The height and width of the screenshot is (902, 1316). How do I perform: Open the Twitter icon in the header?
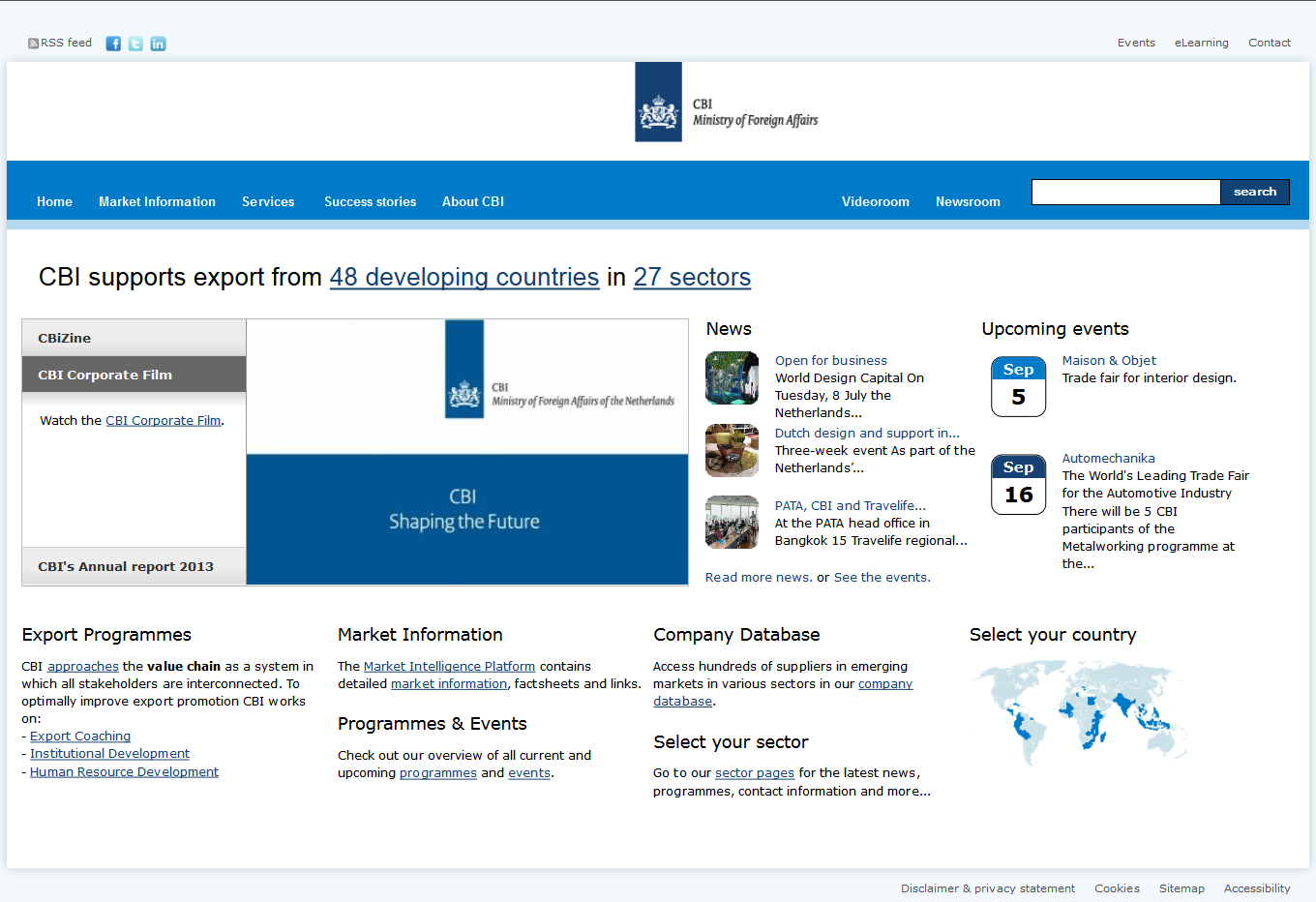point(135,43)
